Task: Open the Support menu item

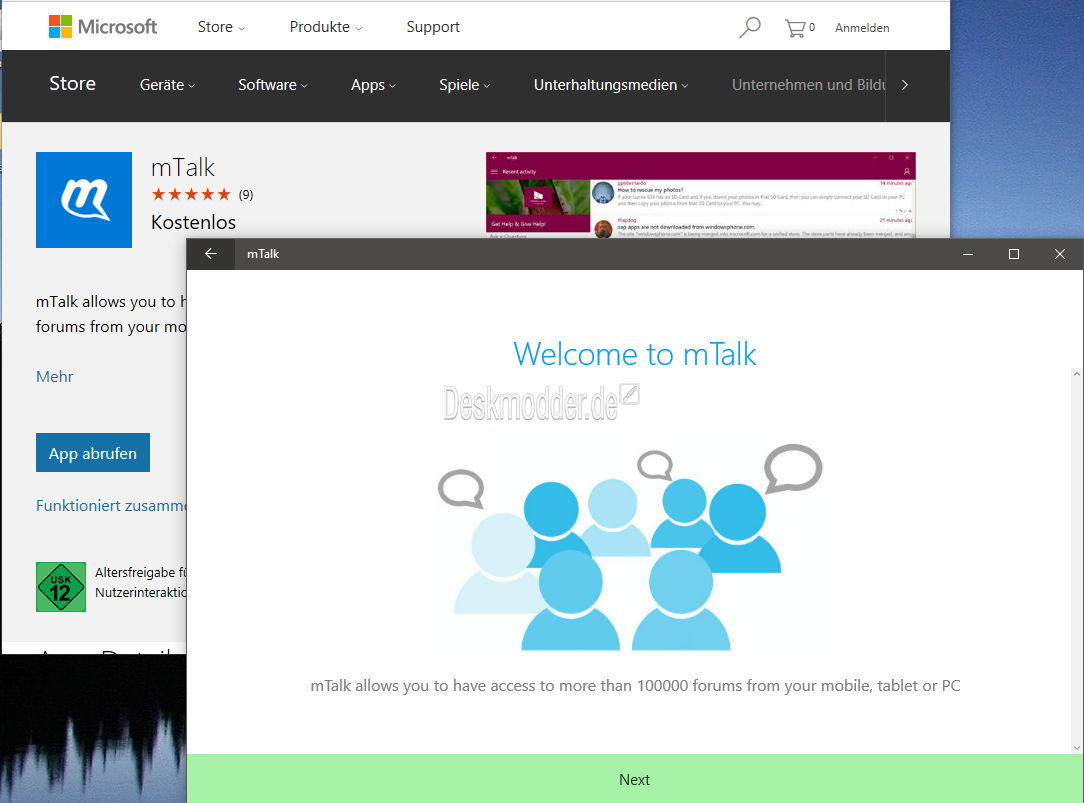Action: point(433,27)
